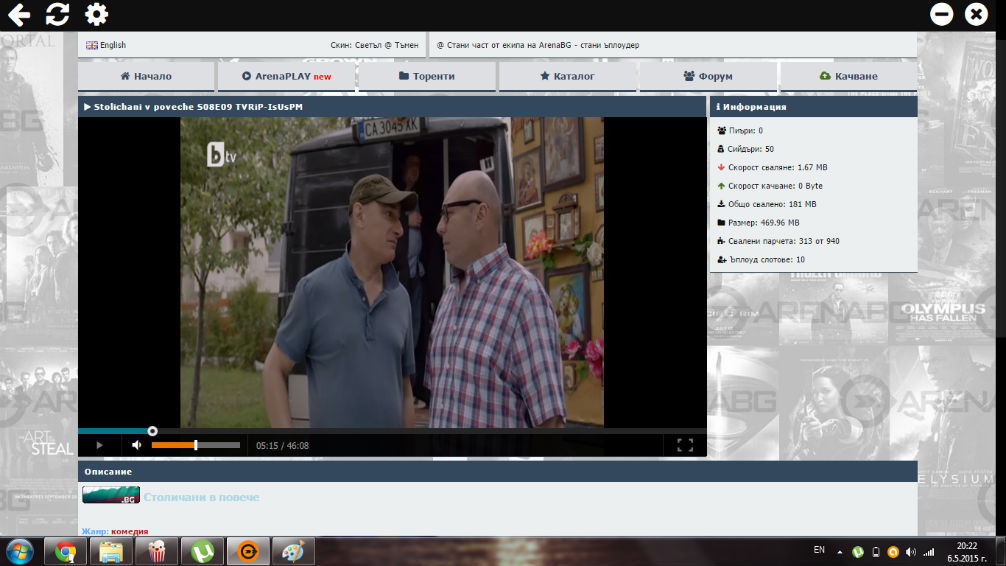Open the Начало tab
Image resolution: width=1006 pixels, height=566 pixels.
tap(146, 76)
